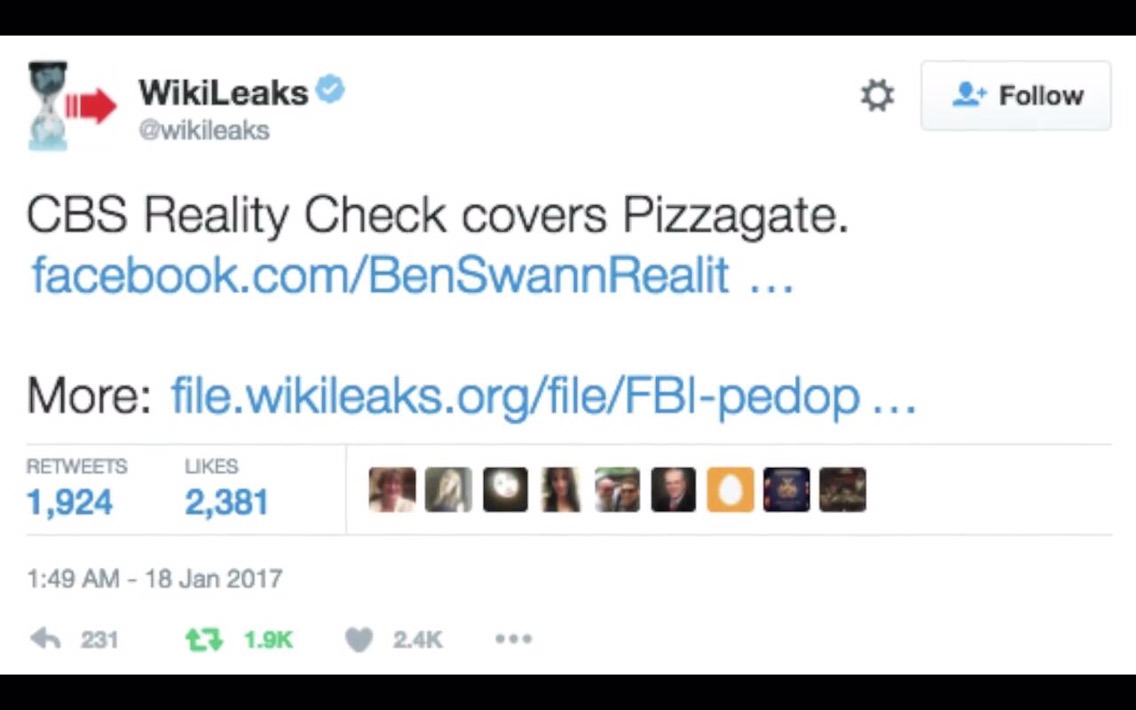Open the 1:49 AM timestamp link

(154, 579)
